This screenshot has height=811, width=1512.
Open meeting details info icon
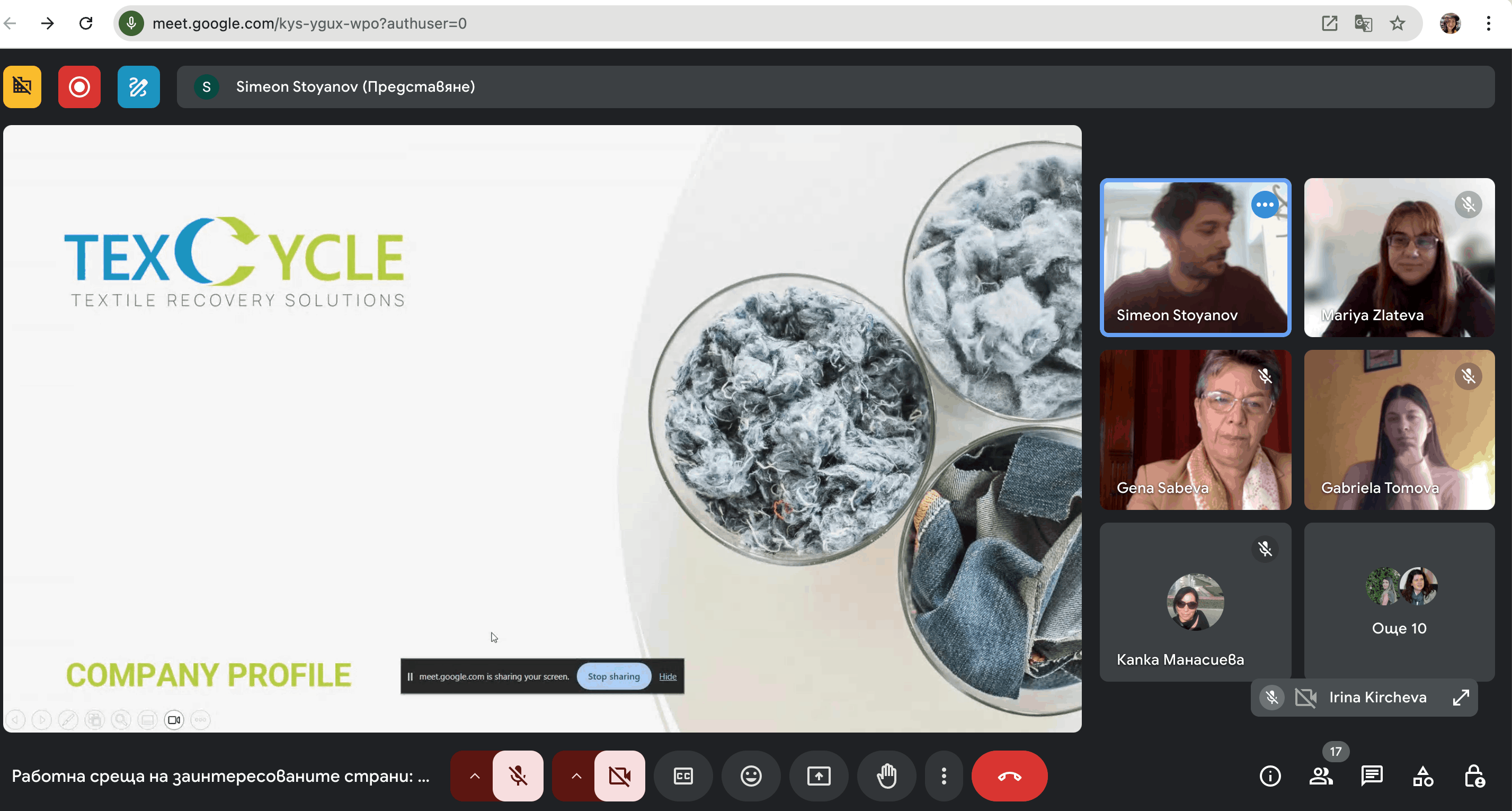tap(1270, 776)
